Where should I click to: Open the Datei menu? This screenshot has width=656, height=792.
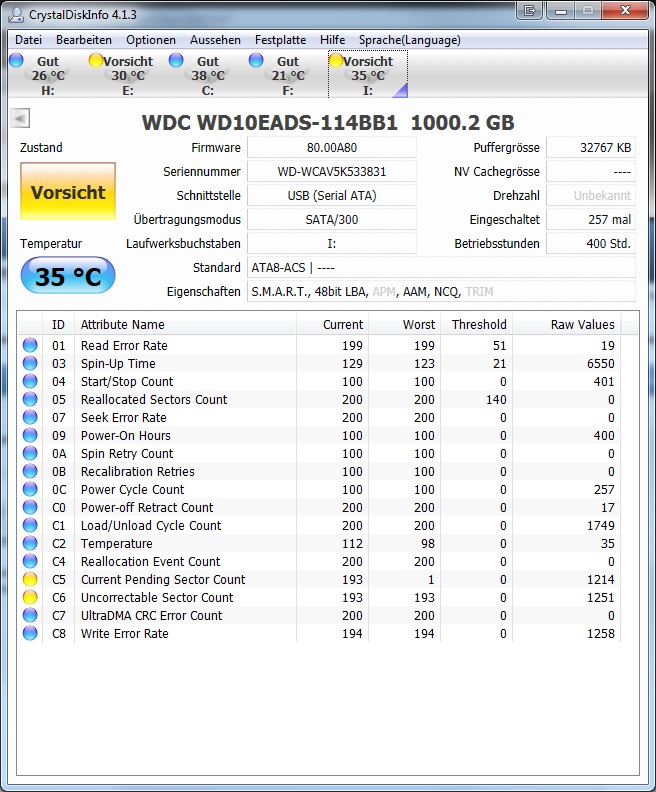click(28, 40)
